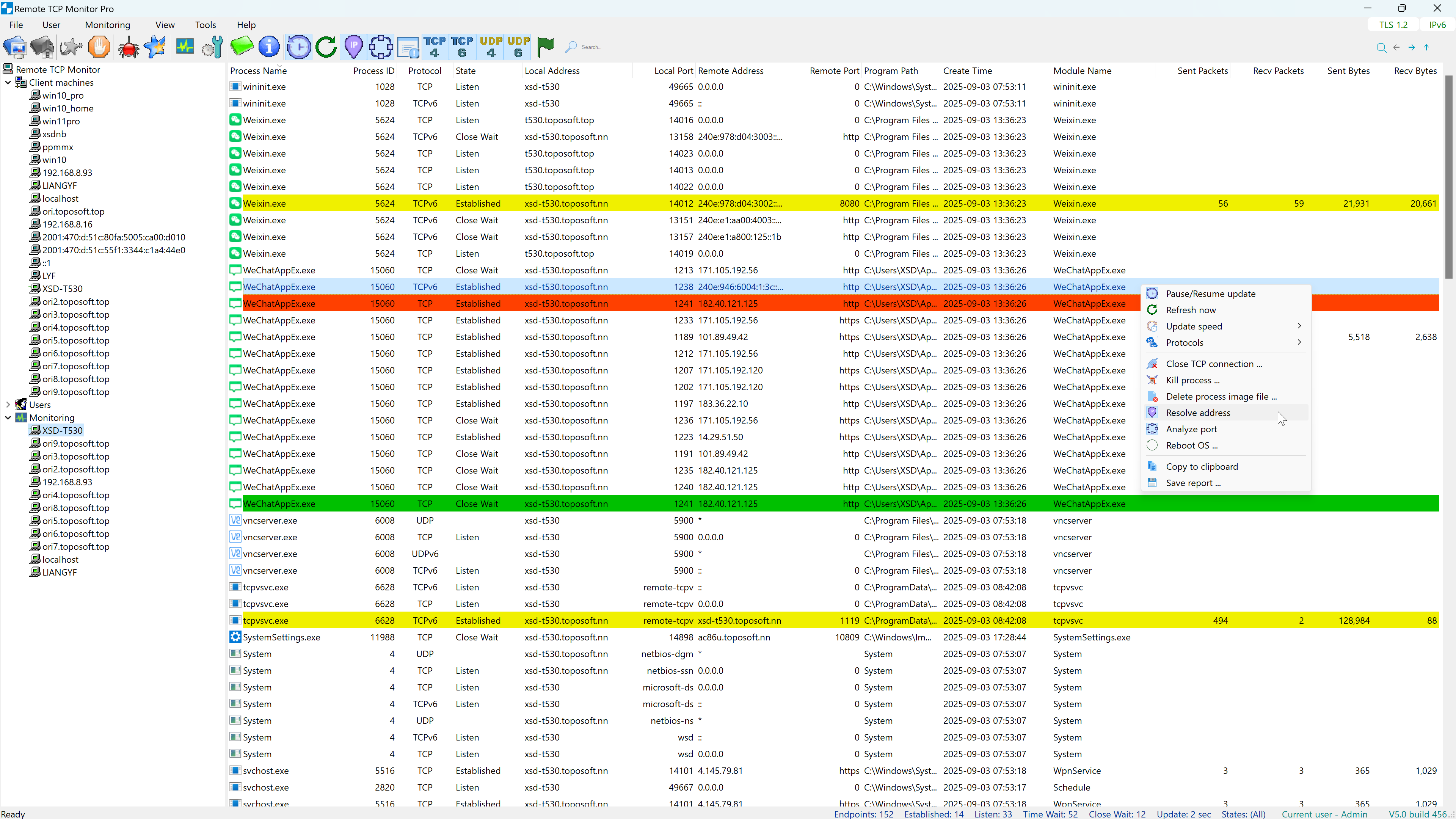Viewport: 1456px width, 819px height.
Task: Toggle the purple IP resolve address button
Action: click(354, 47)
